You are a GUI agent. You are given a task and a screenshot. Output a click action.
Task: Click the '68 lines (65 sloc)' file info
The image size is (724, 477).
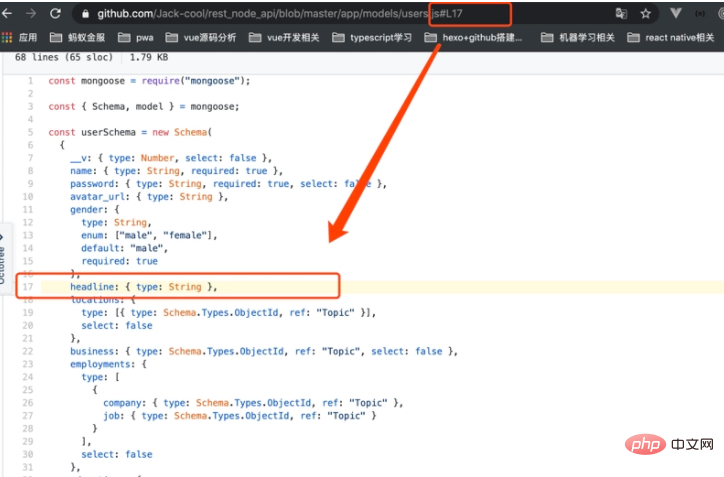64,57
